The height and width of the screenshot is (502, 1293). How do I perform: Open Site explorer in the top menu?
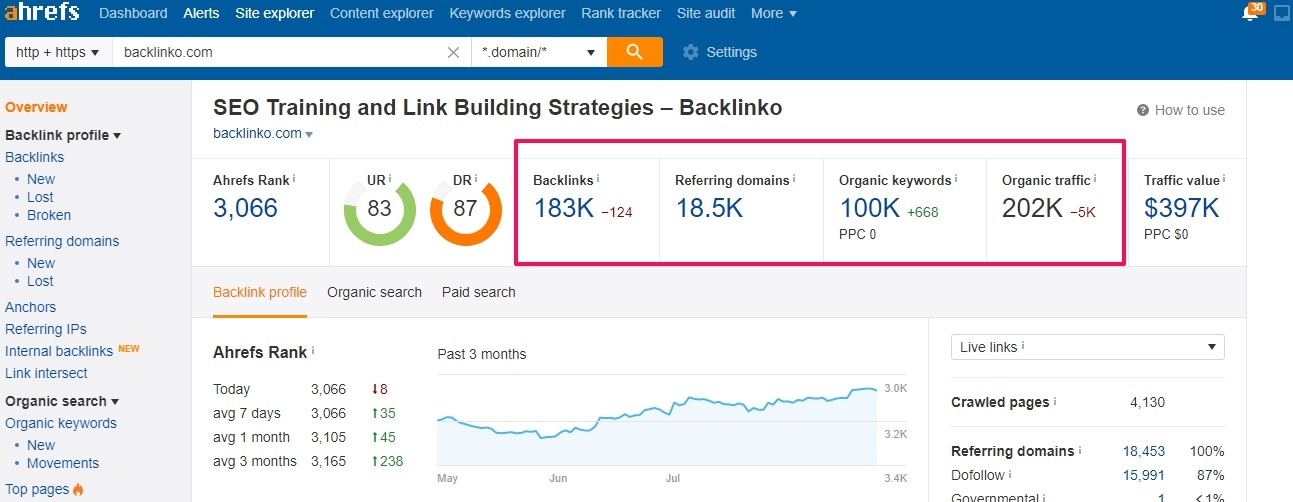[x=274, y=13]
